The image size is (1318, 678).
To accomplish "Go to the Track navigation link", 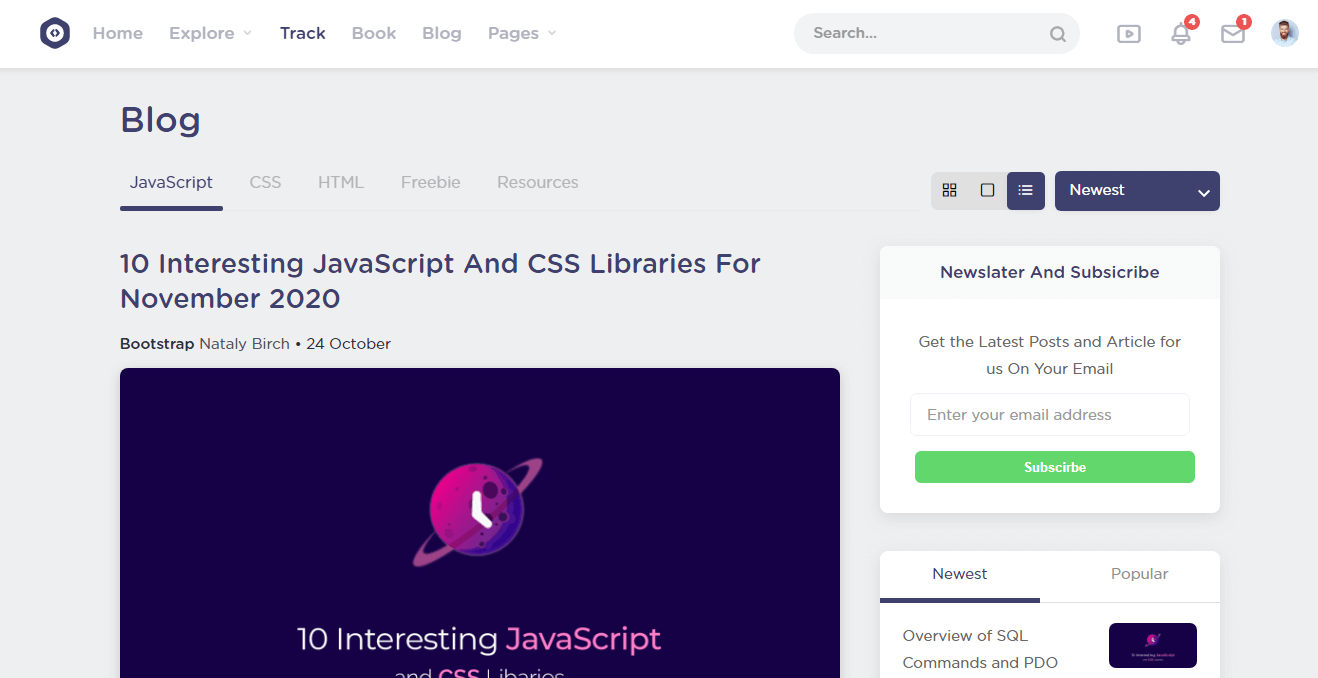I will (x=302, y=33).
